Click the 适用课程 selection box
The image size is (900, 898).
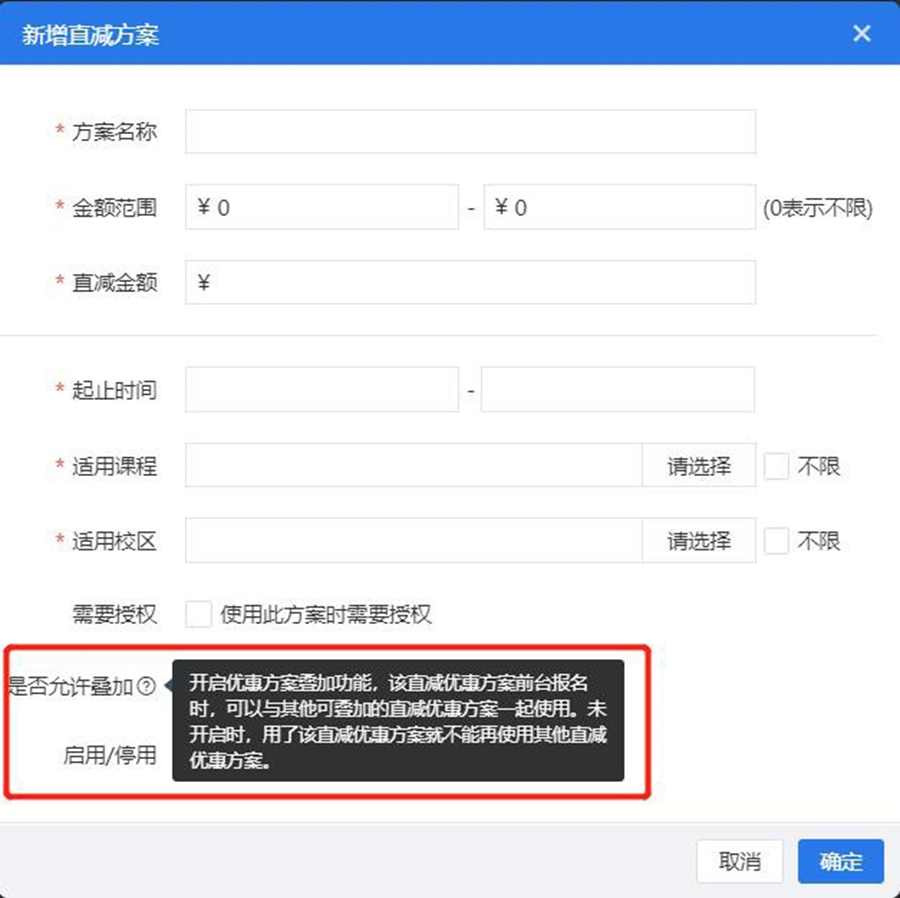[413, 466]
